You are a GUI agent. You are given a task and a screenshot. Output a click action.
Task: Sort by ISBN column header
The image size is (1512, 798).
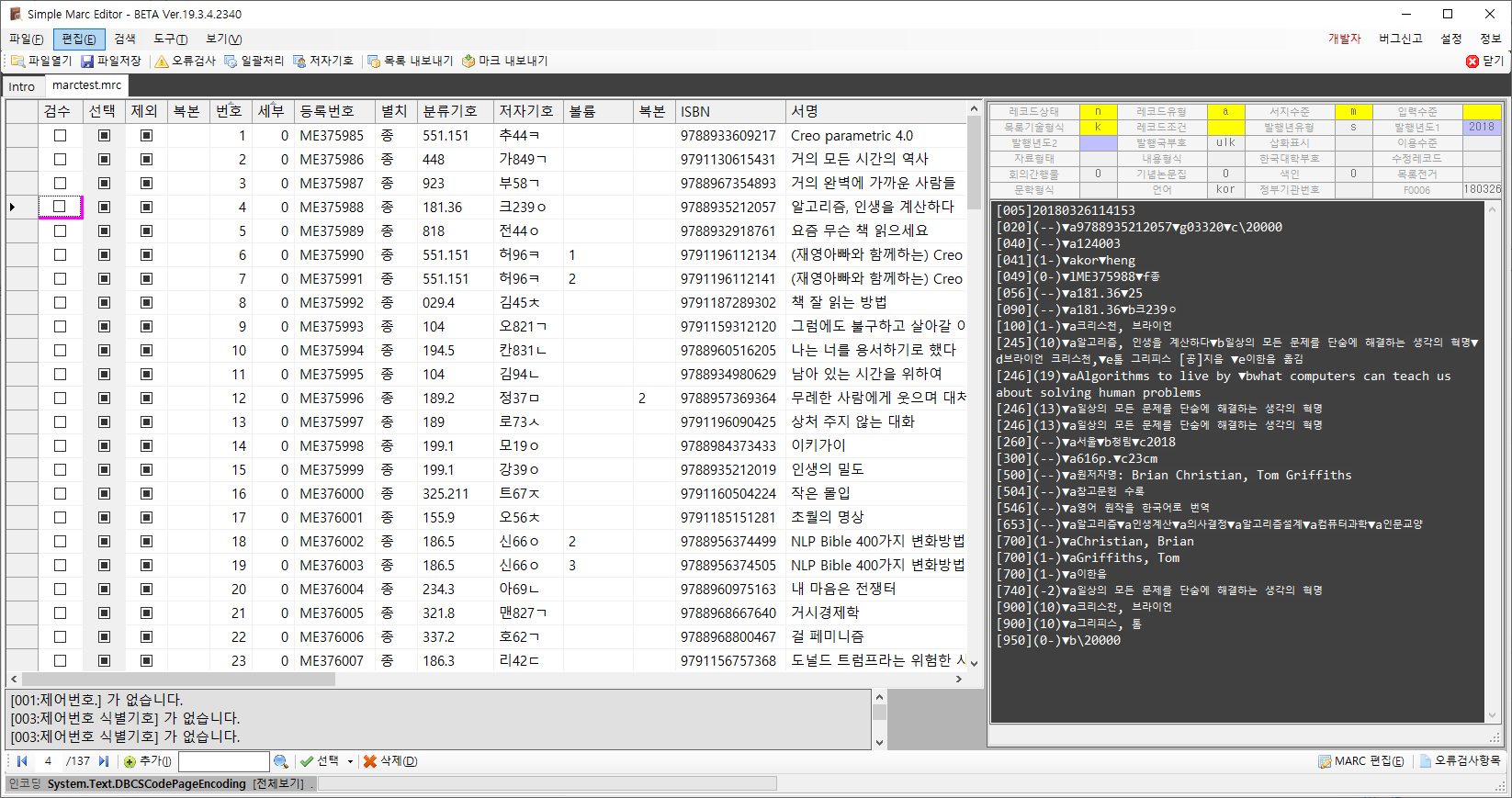[x=729, y=111]
